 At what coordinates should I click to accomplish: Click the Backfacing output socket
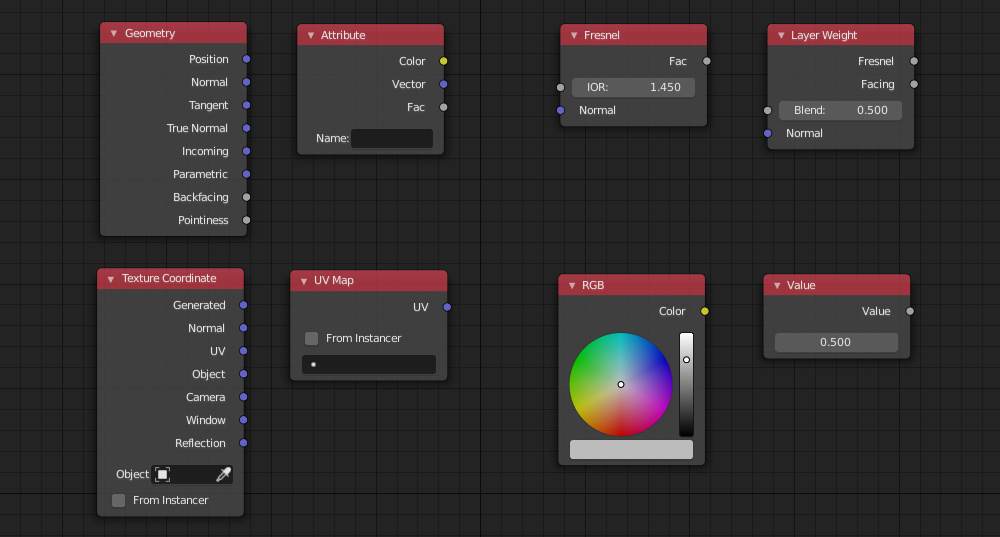[x=246, y=197]
